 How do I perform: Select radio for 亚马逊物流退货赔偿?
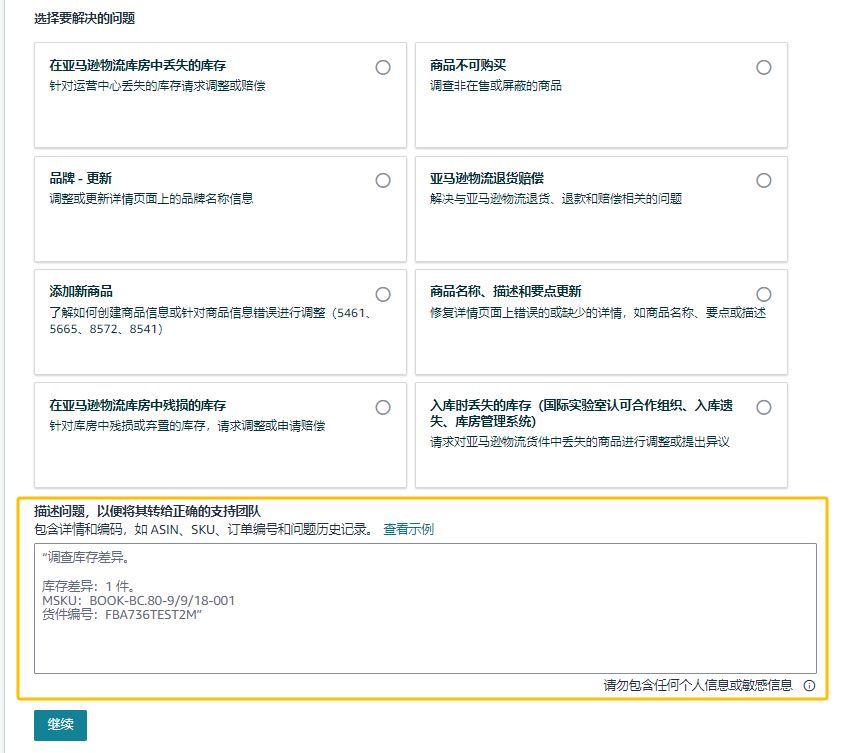pyautogui.click(x=763, y=180)
